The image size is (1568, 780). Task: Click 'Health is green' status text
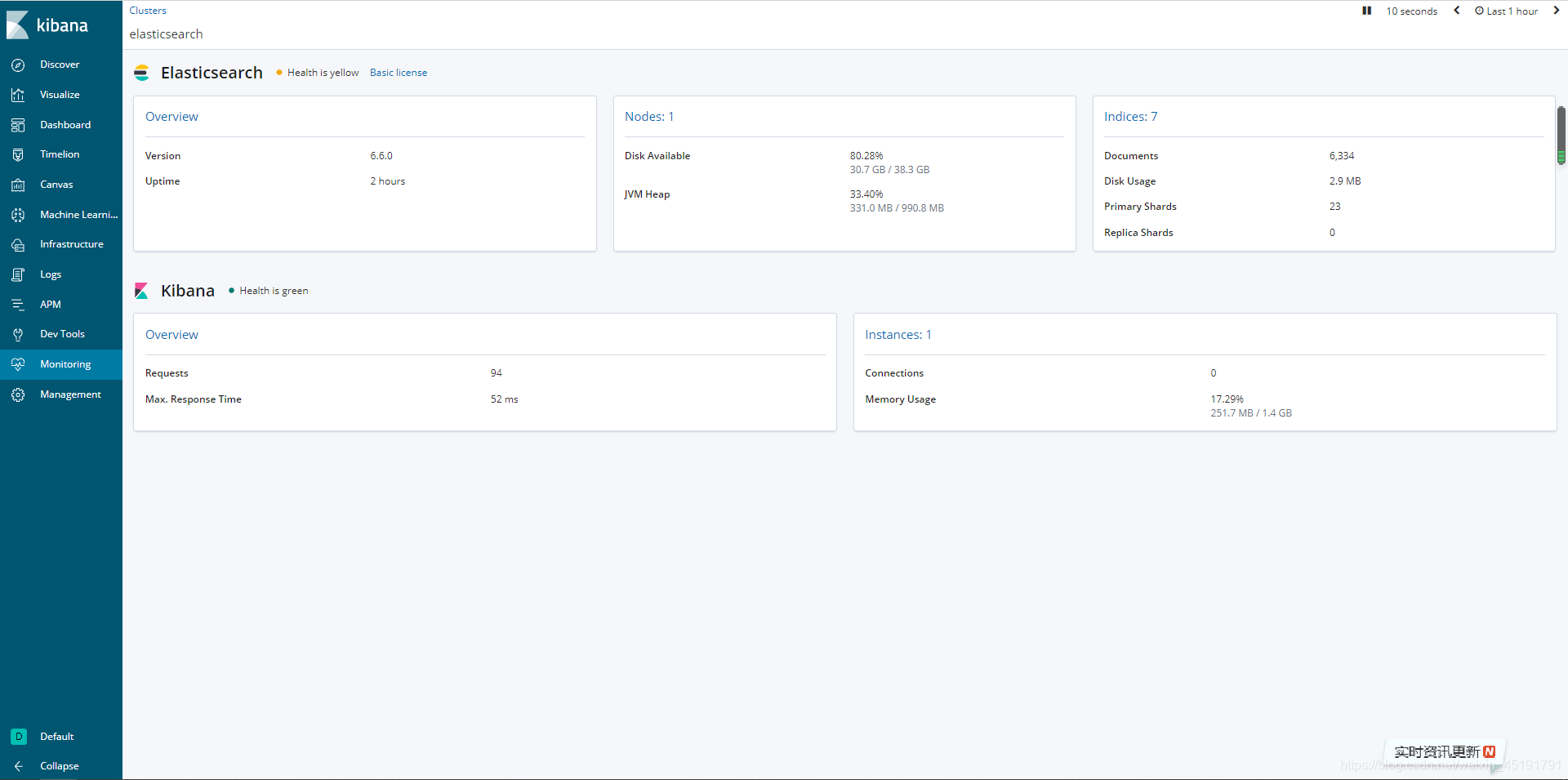274,291
